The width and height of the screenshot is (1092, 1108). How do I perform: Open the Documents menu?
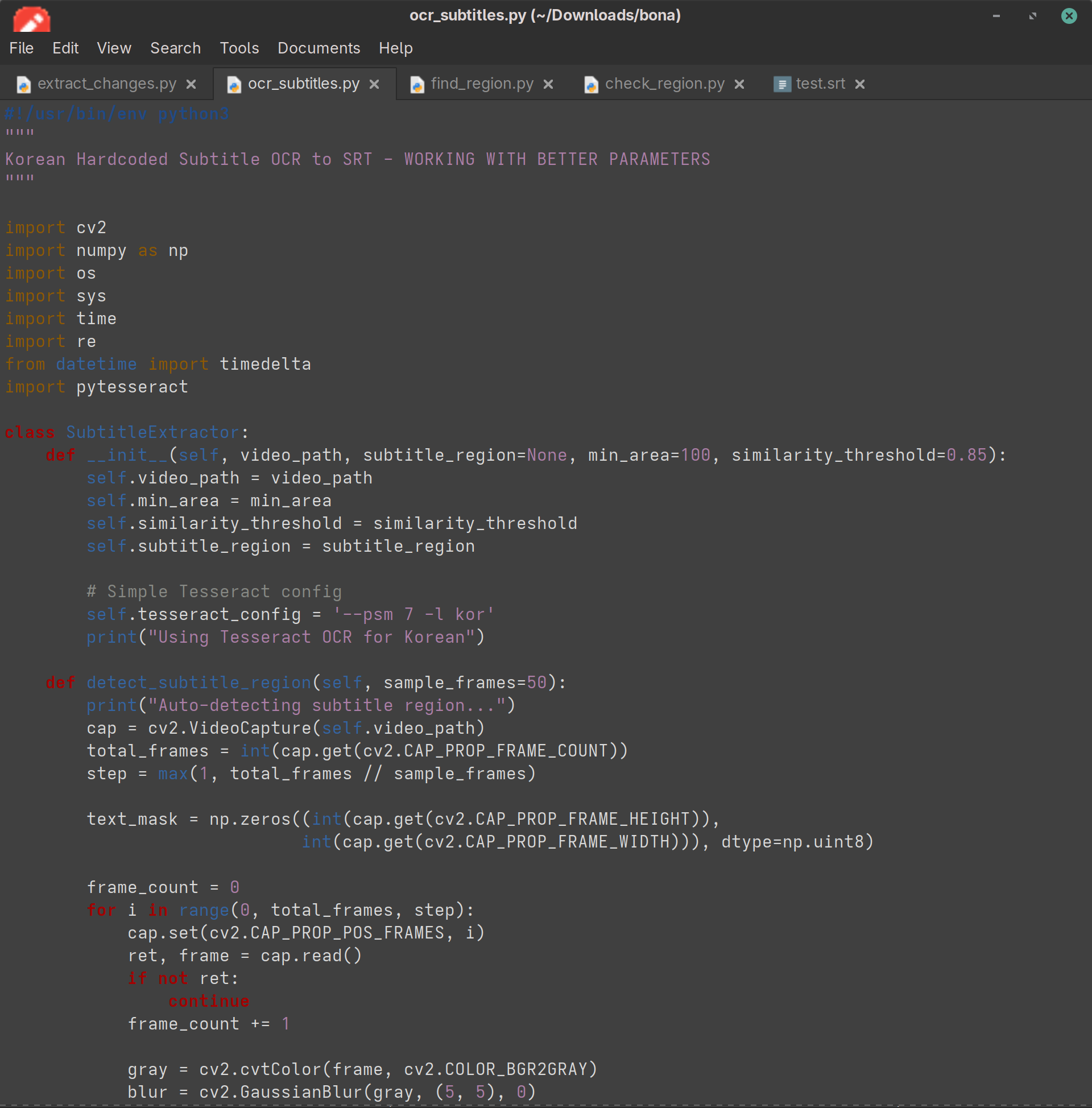(319, 48)
